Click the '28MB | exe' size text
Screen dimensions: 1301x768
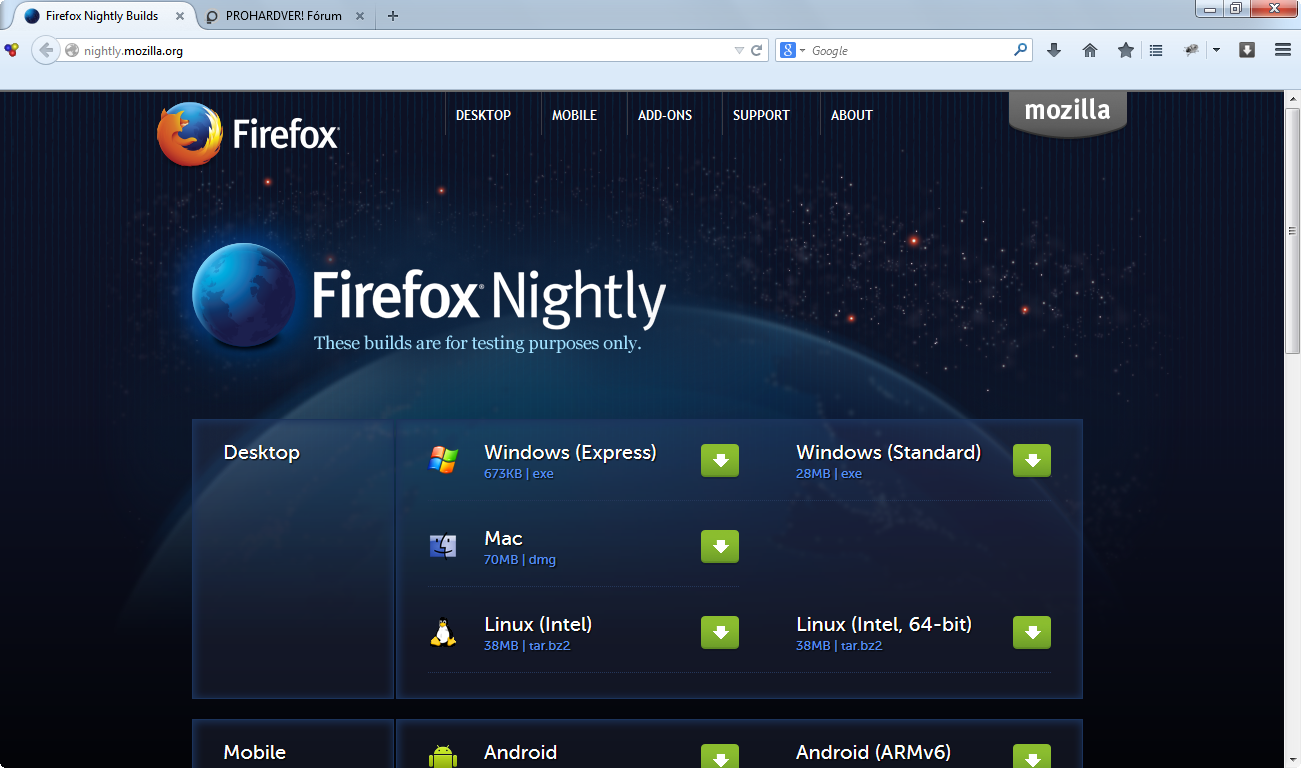829,474
